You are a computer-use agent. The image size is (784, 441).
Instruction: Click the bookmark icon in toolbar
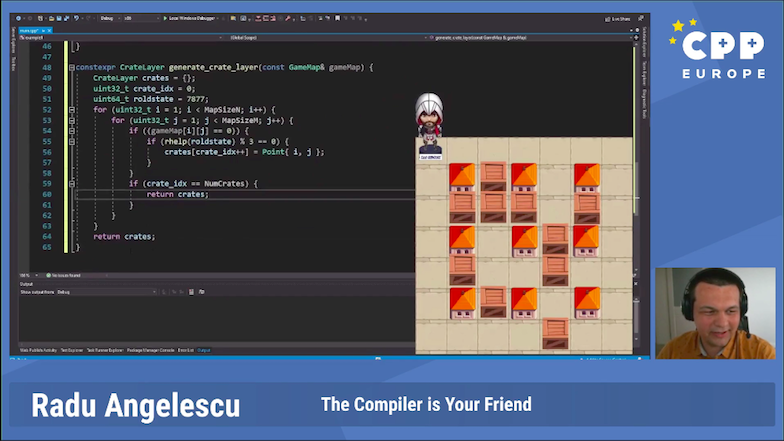coord(338,18)
